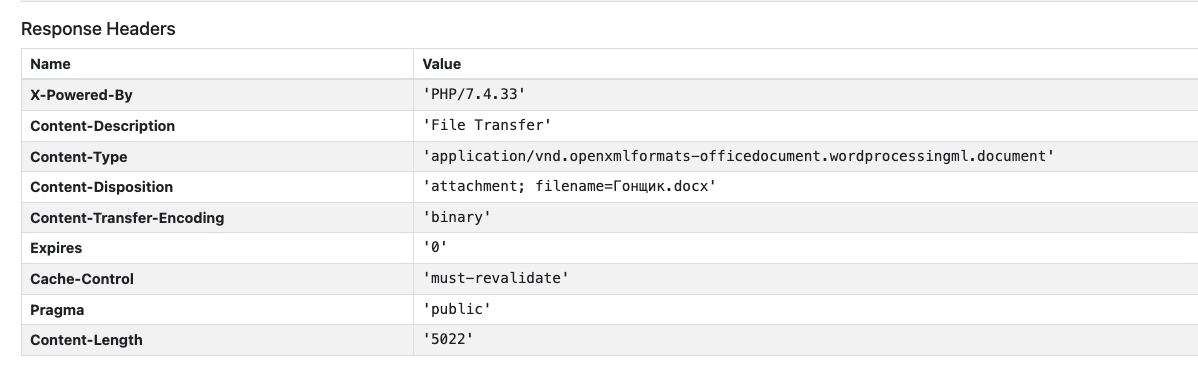1198x387 pixels.
Task: Click the X-Powered-By header name
Action: 81,95
